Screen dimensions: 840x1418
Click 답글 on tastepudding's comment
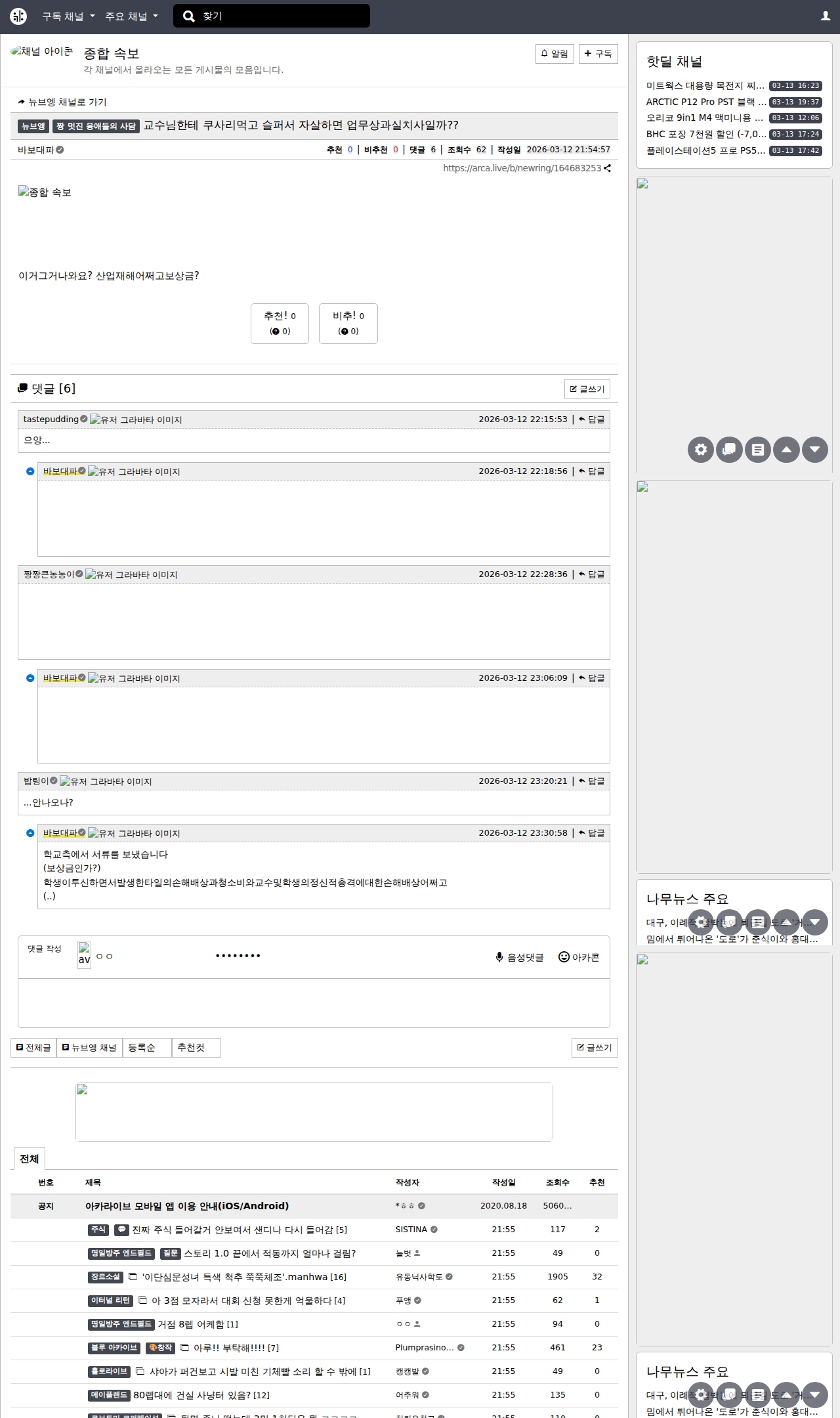point(592,419)
